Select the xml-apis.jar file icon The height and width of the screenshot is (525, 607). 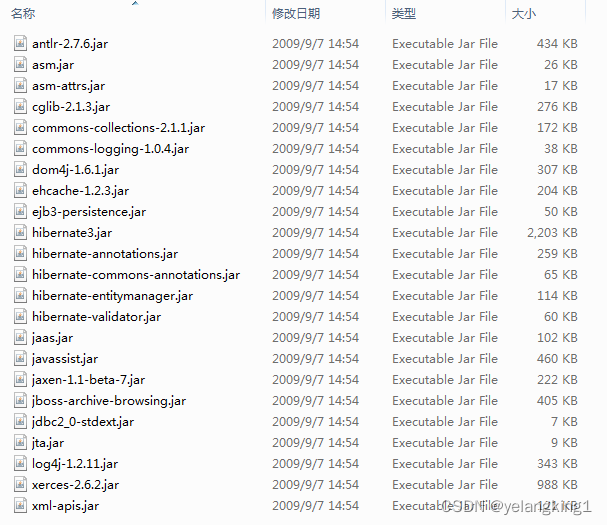click(20, 505)
